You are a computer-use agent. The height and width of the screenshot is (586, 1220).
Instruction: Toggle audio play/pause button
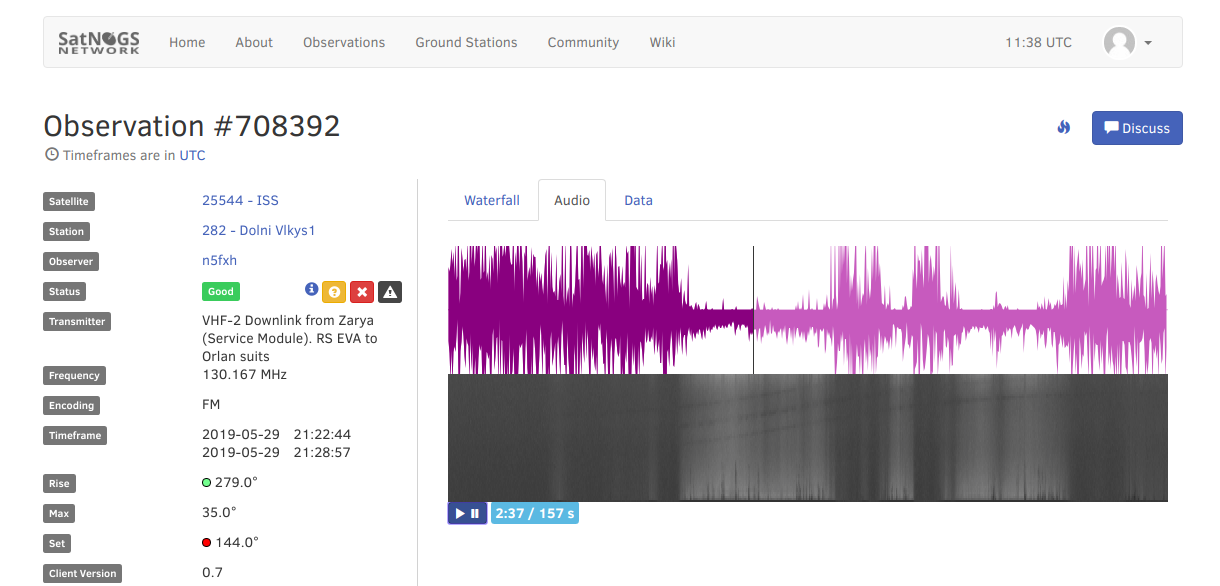coord(467,513)
